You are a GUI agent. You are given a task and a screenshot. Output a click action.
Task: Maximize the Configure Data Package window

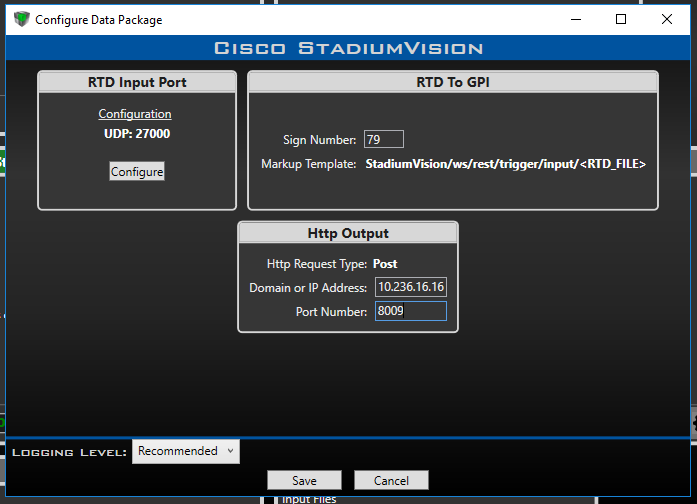(621, 19)
